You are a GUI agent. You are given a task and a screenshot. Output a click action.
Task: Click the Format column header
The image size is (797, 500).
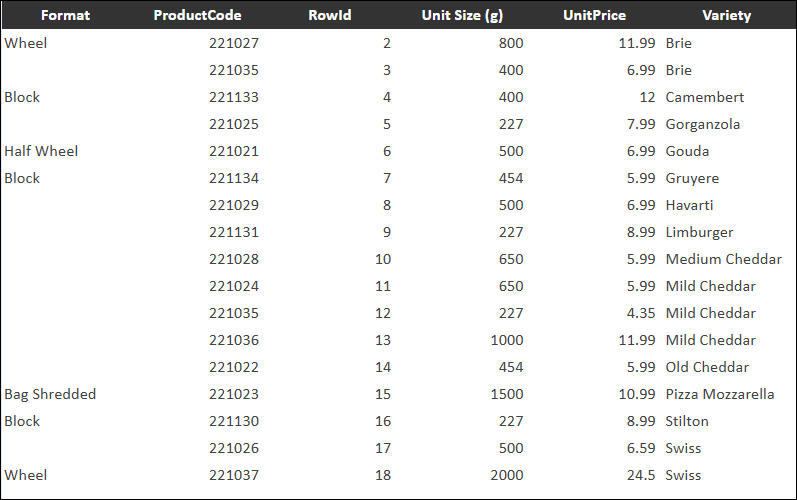pyautogui.click(x=65, y=16)
